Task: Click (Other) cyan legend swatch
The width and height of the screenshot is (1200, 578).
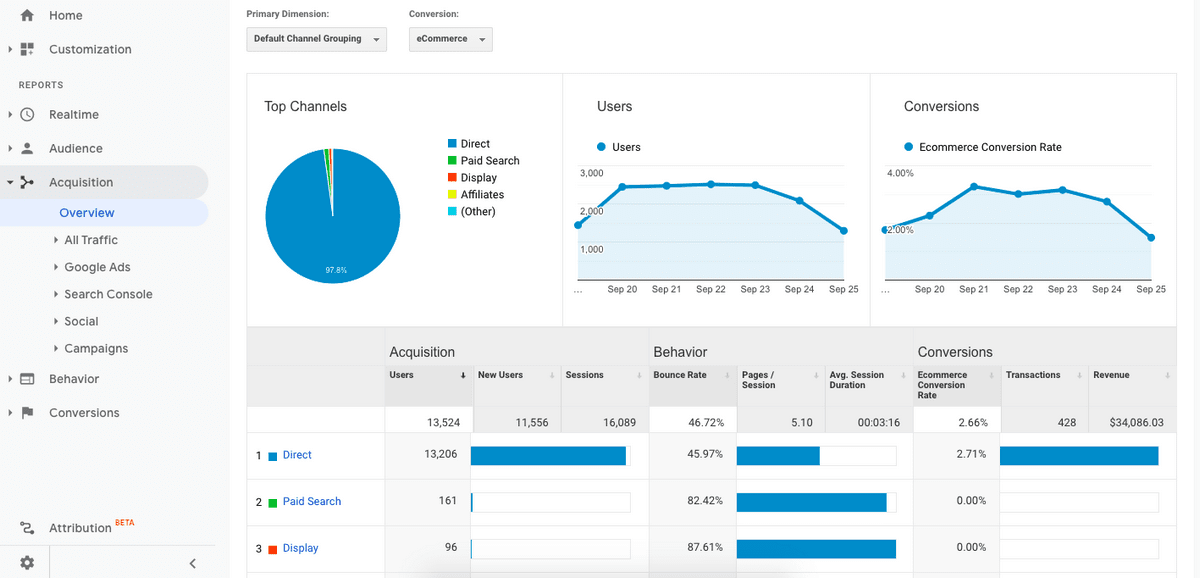Action: pyautogui.click(x=452, y=212)
